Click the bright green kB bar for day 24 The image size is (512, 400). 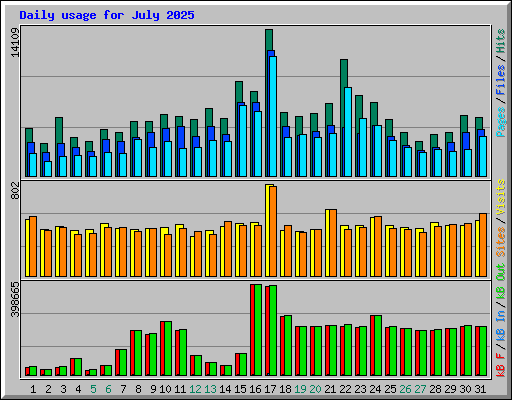[378, 345]
